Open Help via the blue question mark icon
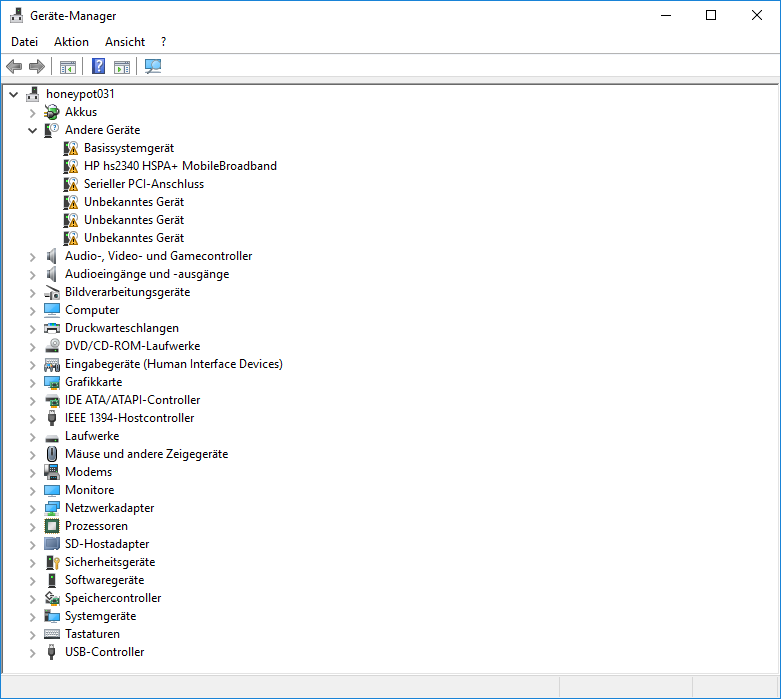Viewport: 781px width, 699px height. 99,66
